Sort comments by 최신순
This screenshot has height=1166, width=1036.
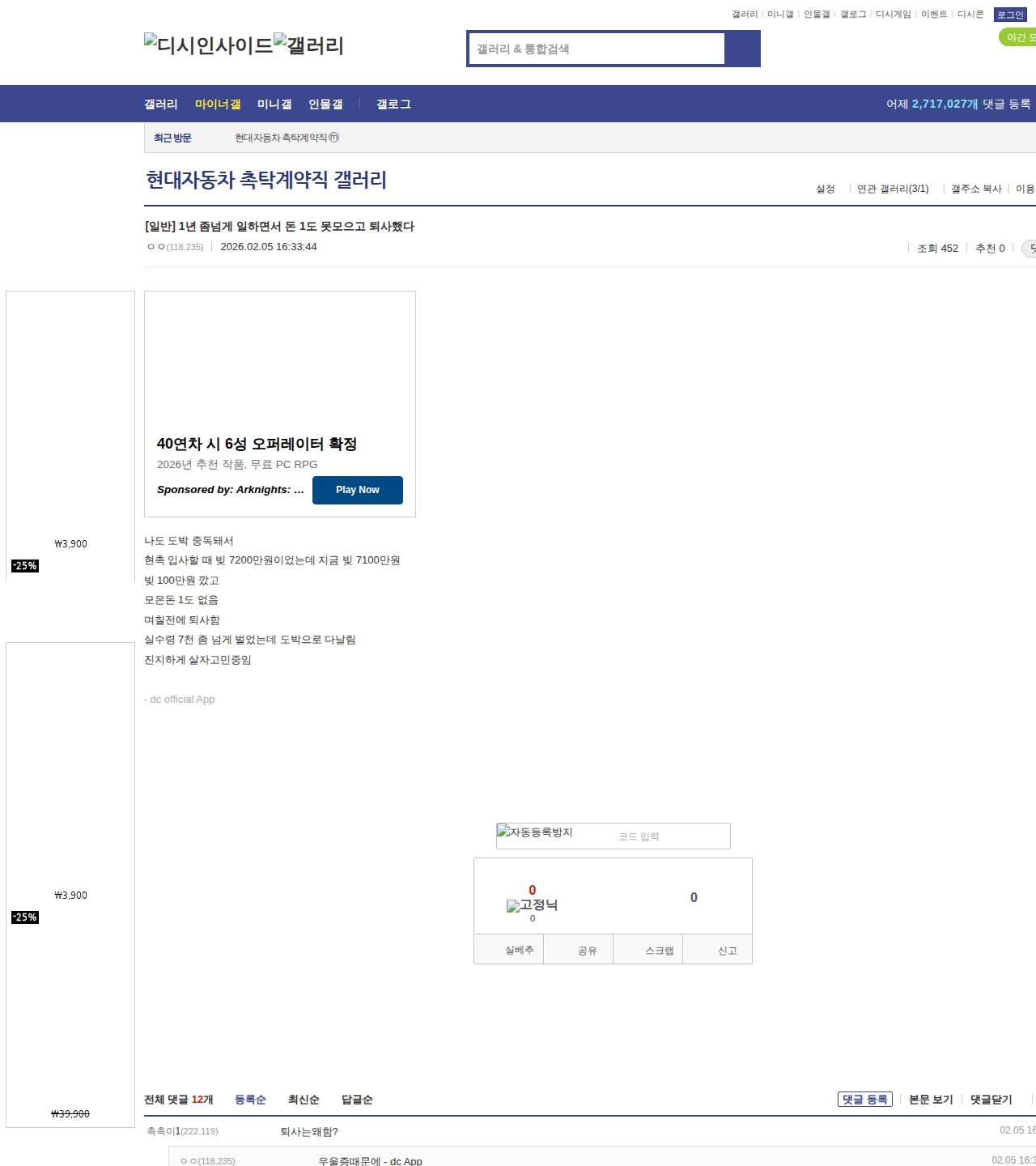[x=304, y=1099]
